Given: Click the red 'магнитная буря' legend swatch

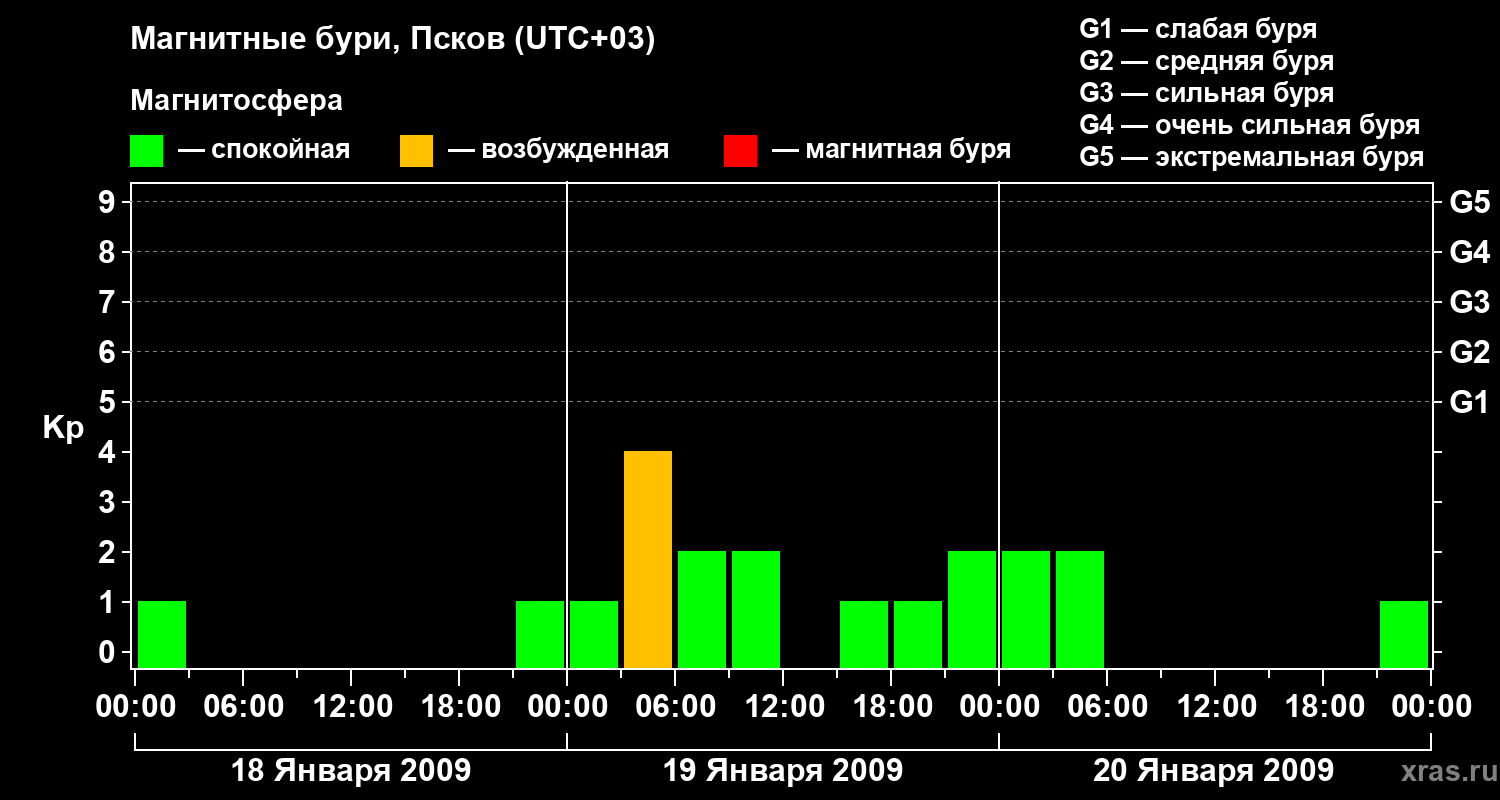Looking at the screenshot, I should [x=740, y=151].
